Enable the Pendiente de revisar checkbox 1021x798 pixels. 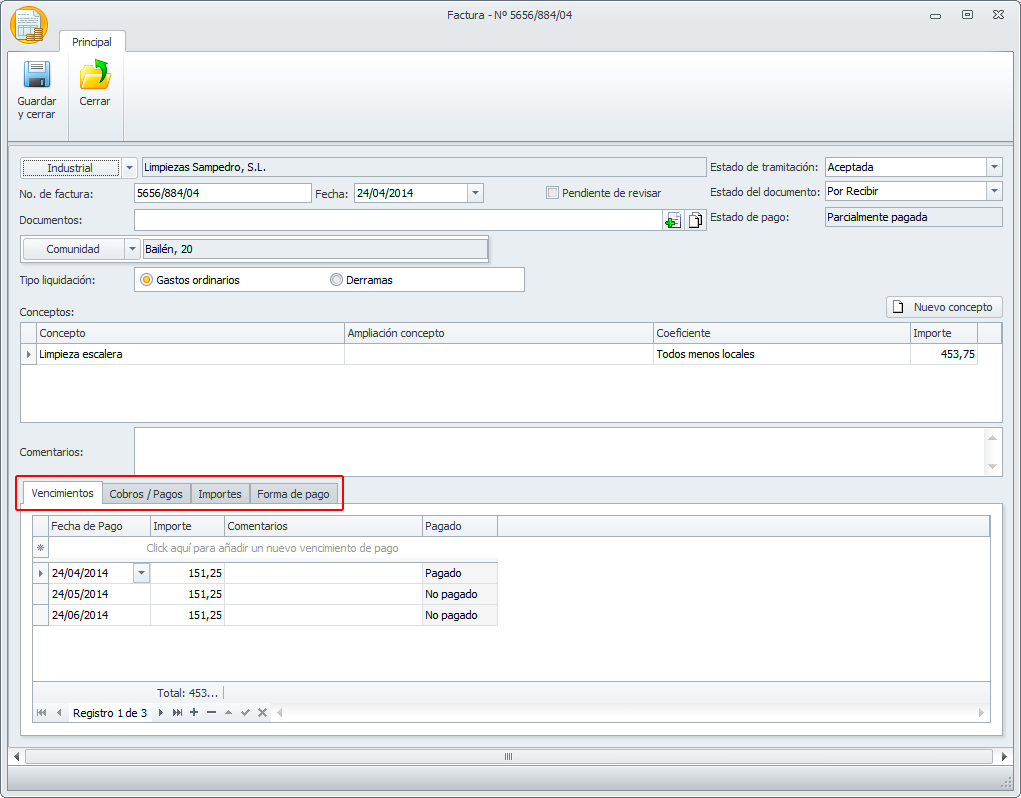553,193
